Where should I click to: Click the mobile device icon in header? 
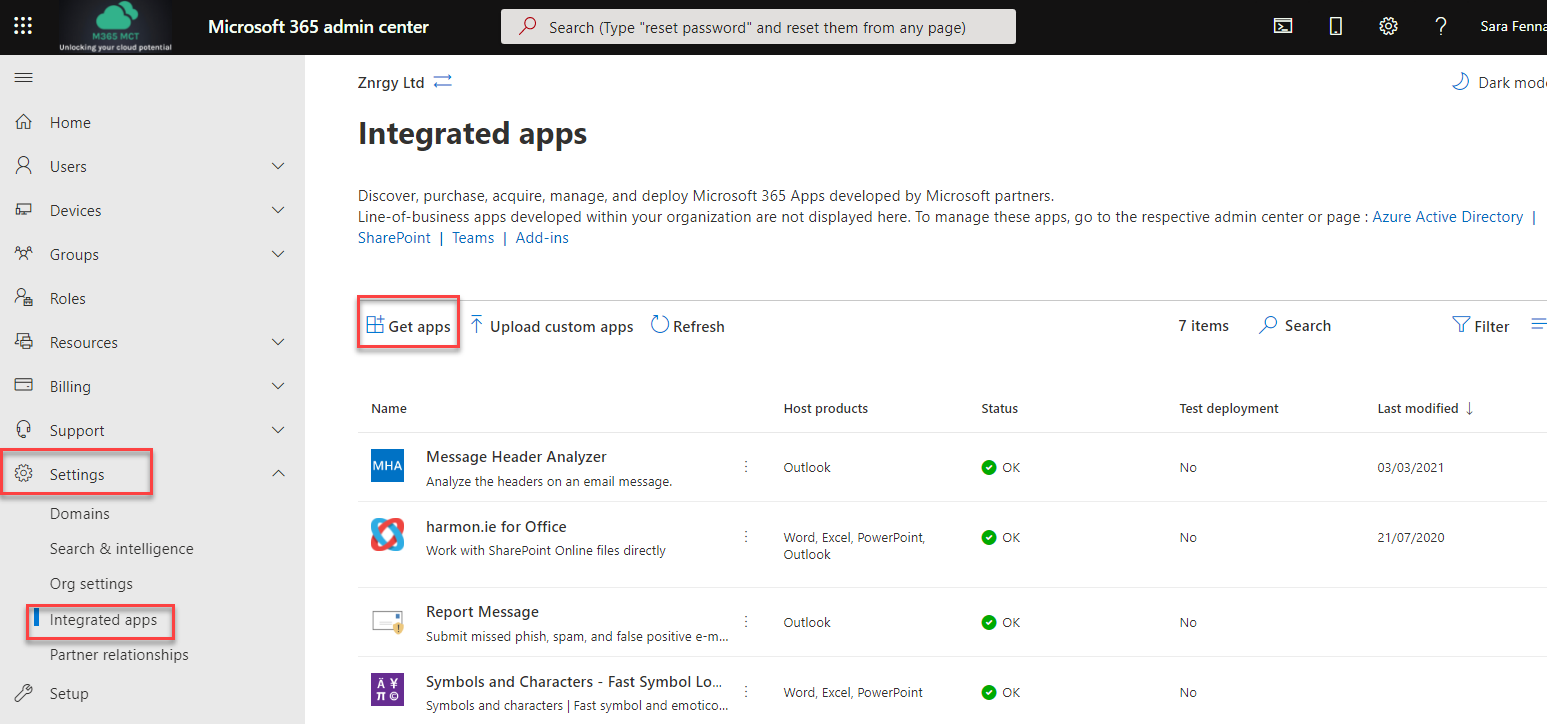click(1336, 27)
